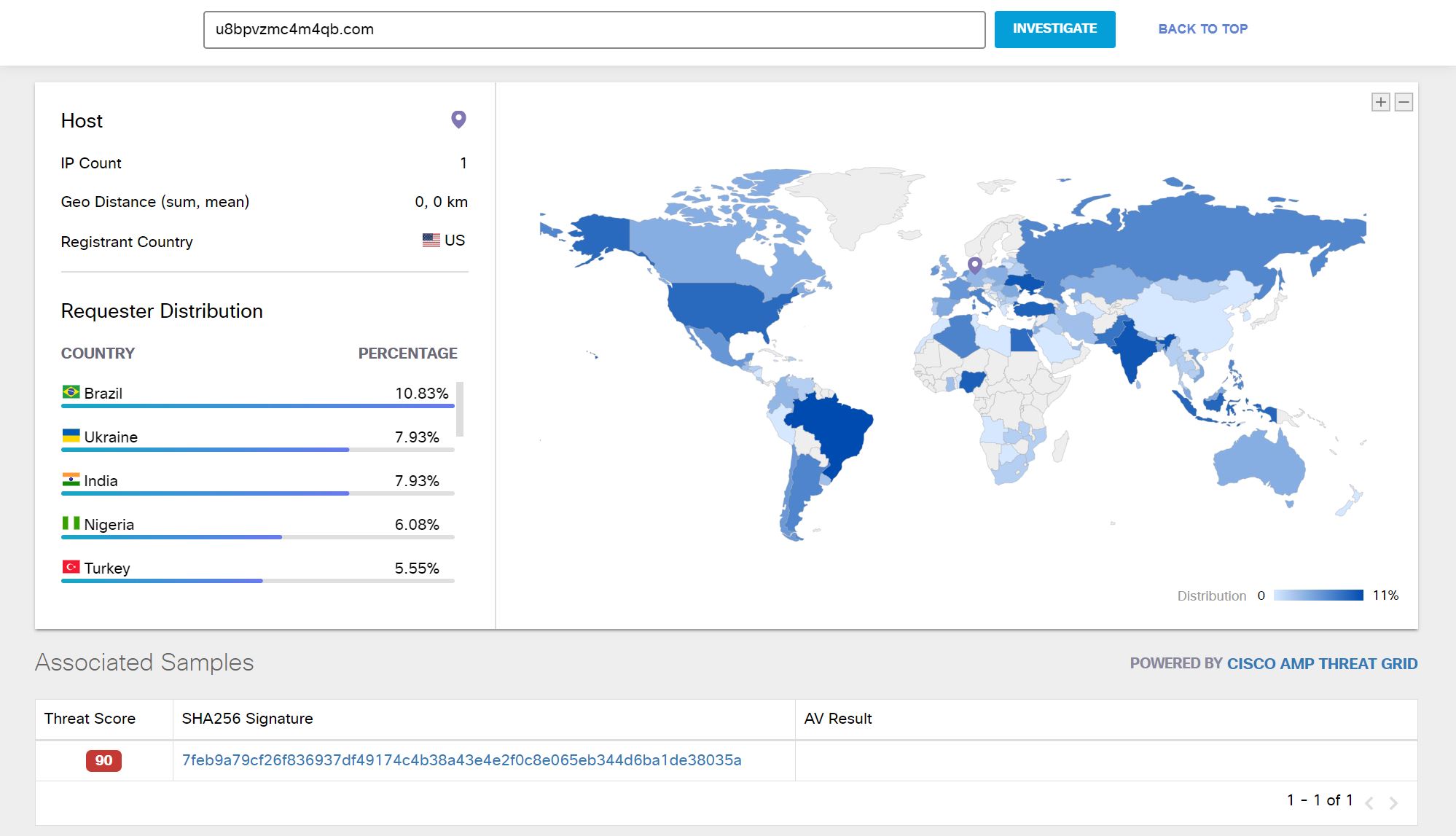Click the purple location pin on map
The height and width of the screenshot is (836, 1456).
(x=974, y=265)
